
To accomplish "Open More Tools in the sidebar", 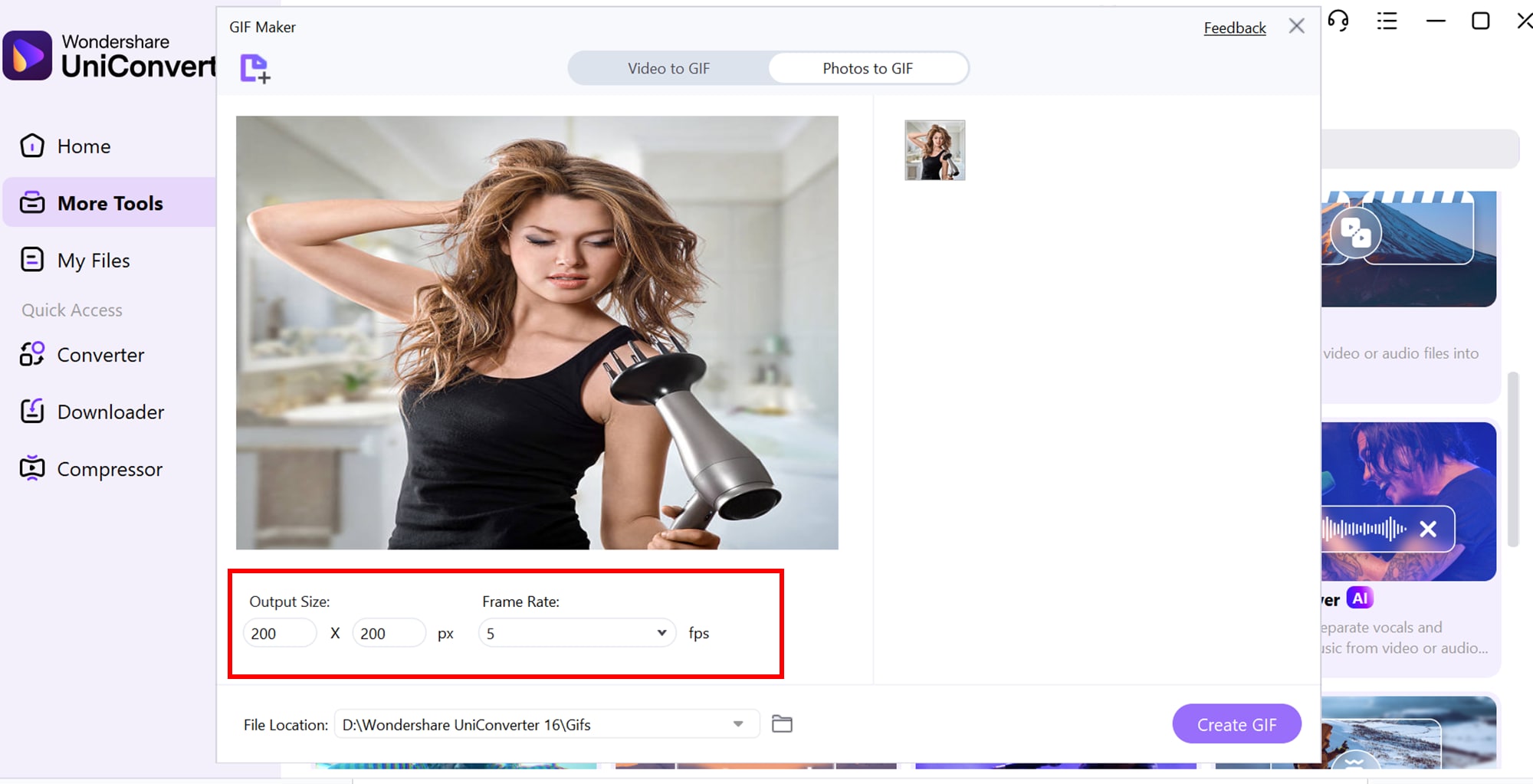I will [x=109, y=203].
